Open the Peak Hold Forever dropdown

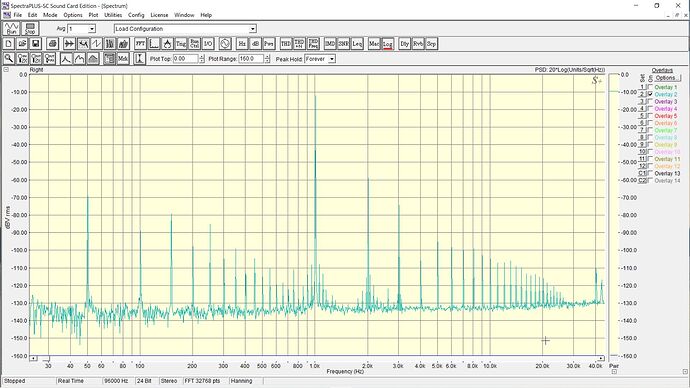(x=332, y=59)
